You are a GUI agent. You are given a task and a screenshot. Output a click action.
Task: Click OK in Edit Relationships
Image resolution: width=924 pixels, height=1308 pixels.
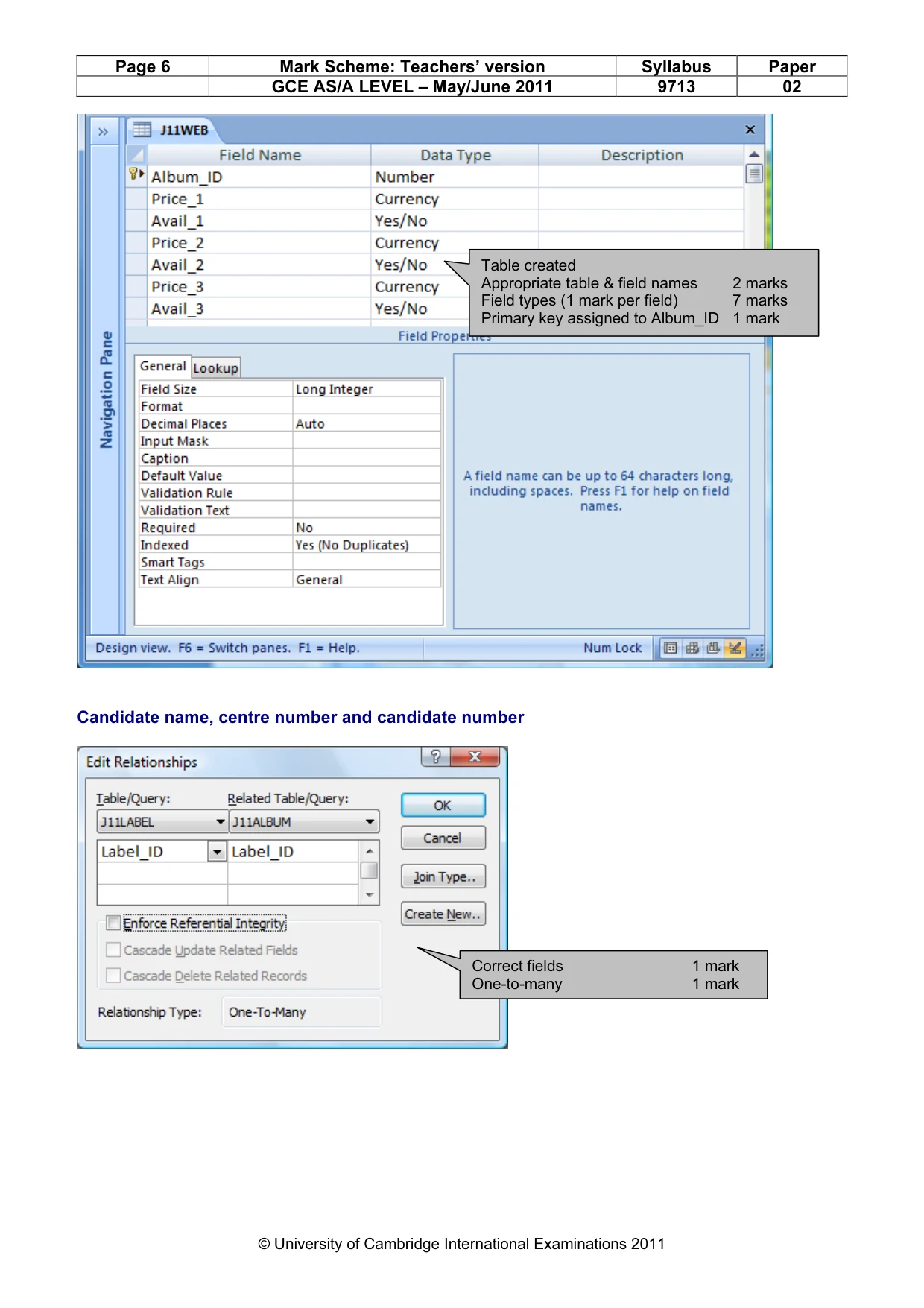(443, 805)
